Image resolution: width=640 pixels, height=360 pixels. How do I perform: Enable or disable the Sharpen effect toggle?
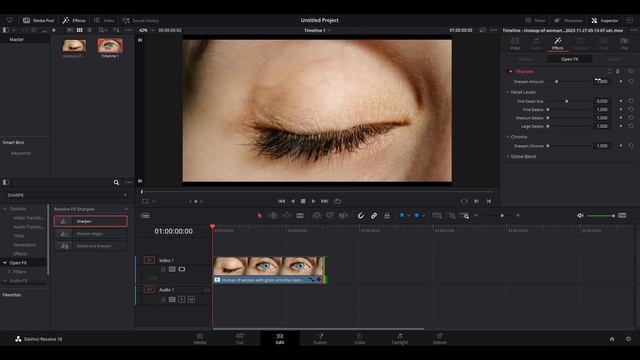(510, 71)
